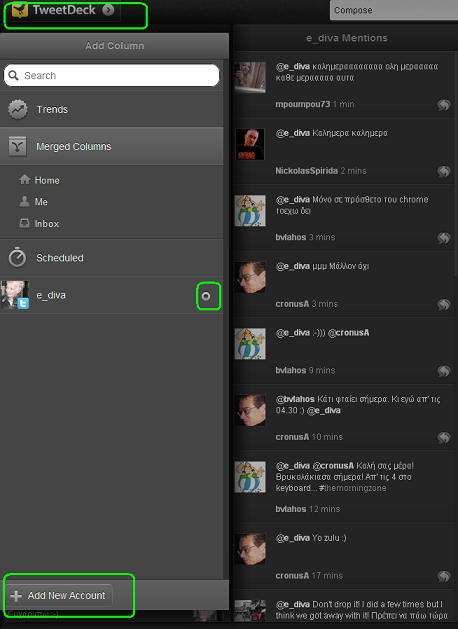The image size is (458, 629).
Task: Click Add New Account button
Action: click(59, 596)
